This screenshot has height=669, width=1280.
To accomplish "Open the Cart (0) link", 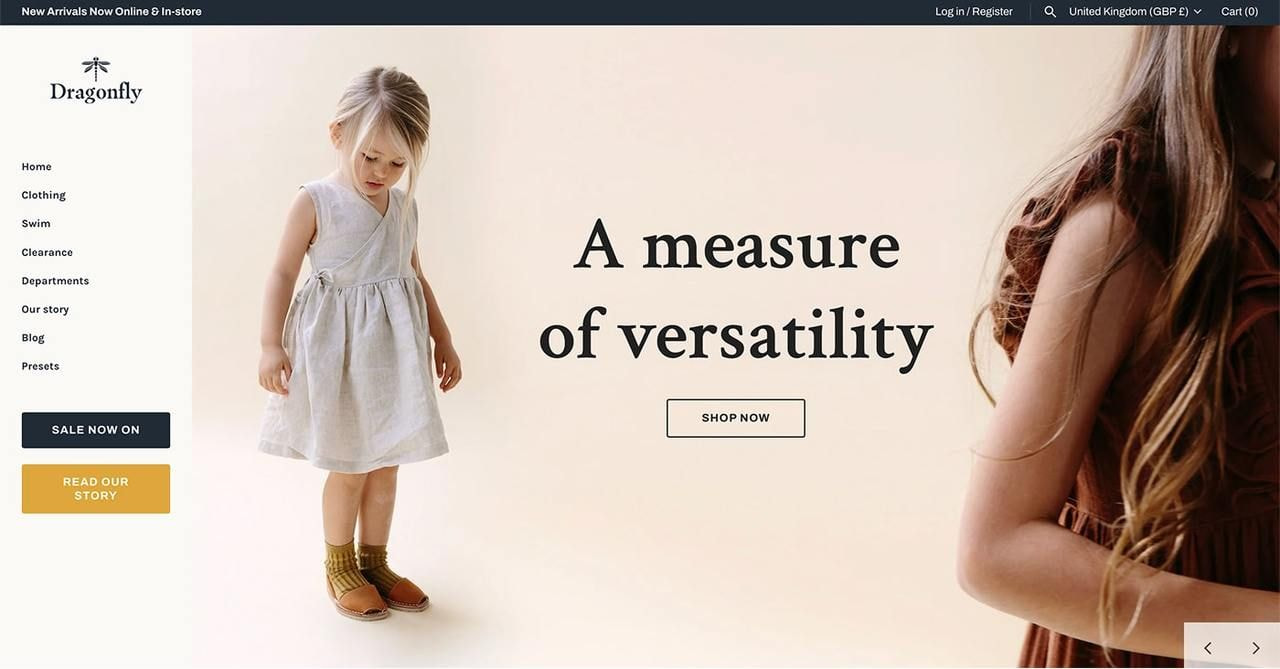I will [x=1239, y=12].
